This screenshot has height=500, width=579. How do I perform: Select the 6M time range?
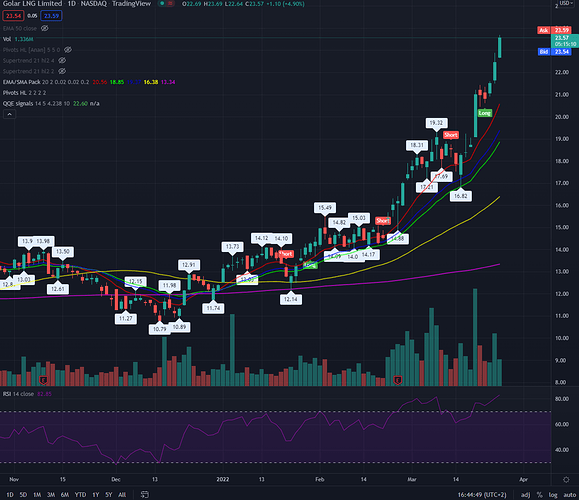click(x=65, y=494)
